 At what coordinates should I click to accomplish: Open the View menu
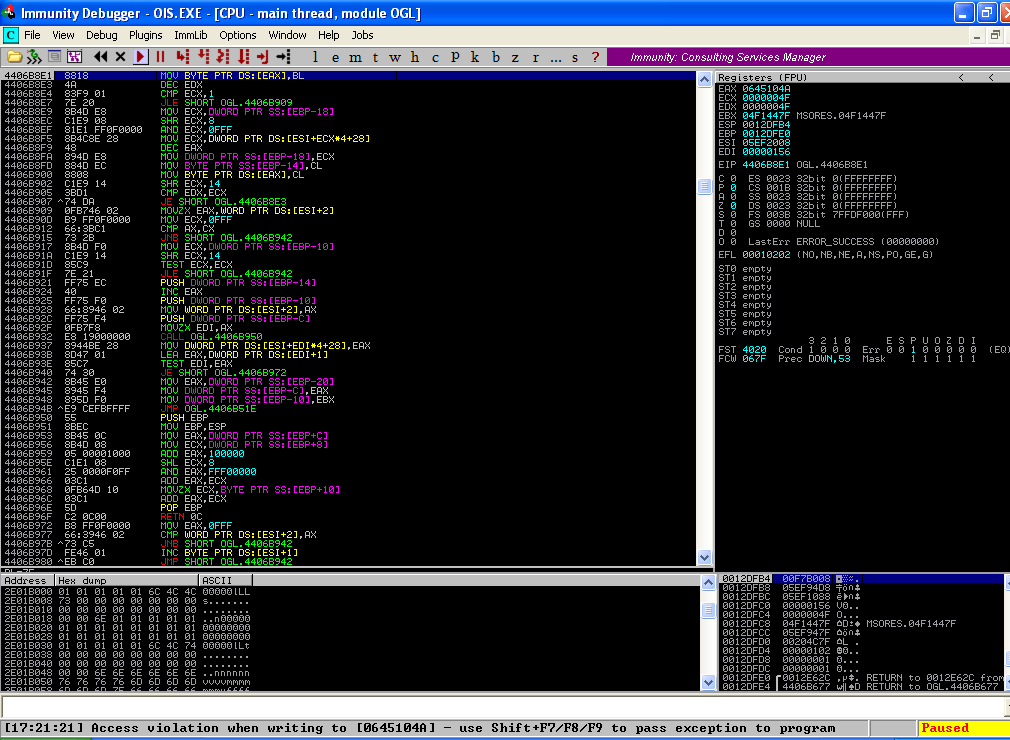point(63,35)
